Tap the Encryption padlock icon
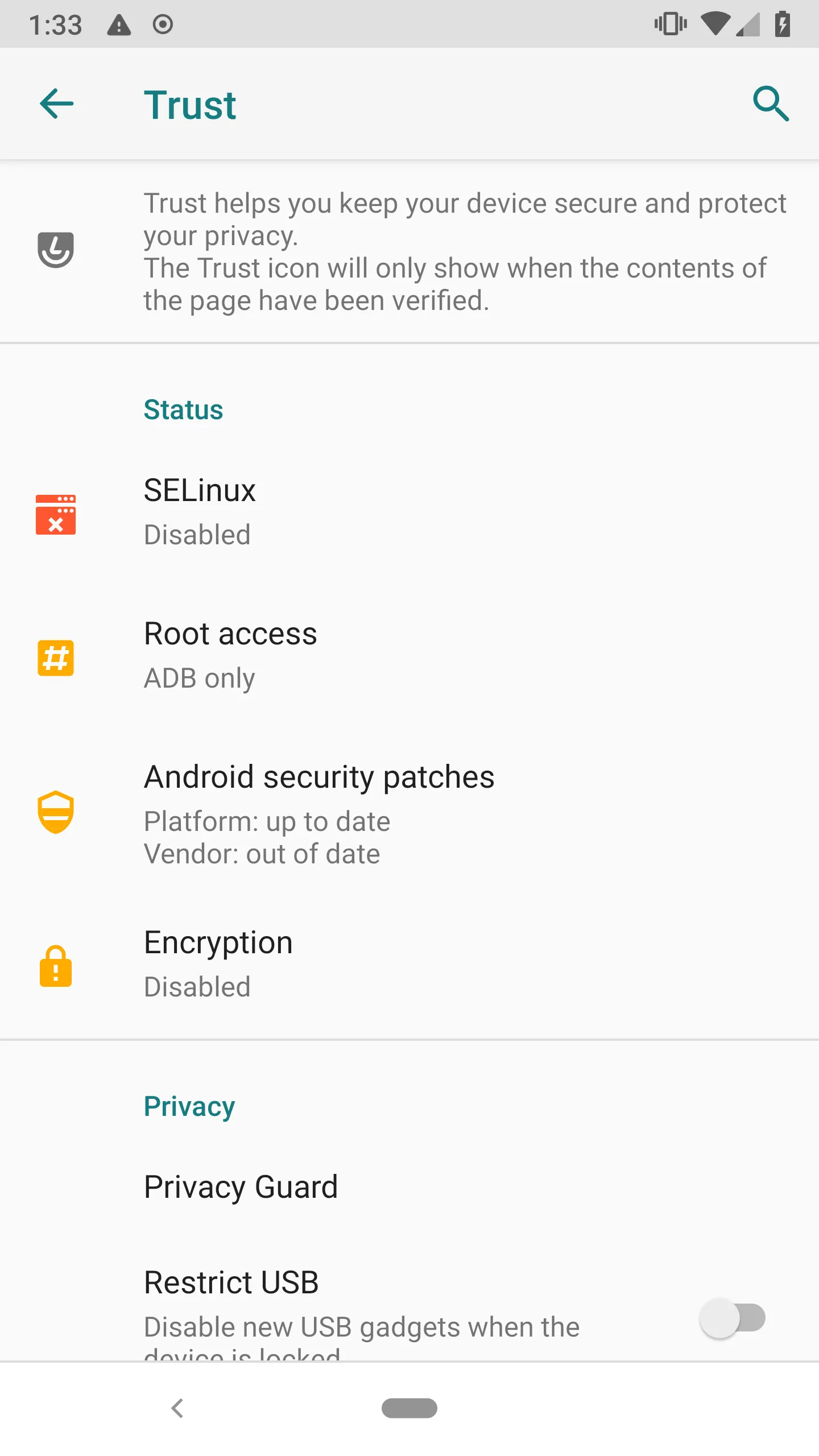819x1456 pixels. click(x=56, y=966)
